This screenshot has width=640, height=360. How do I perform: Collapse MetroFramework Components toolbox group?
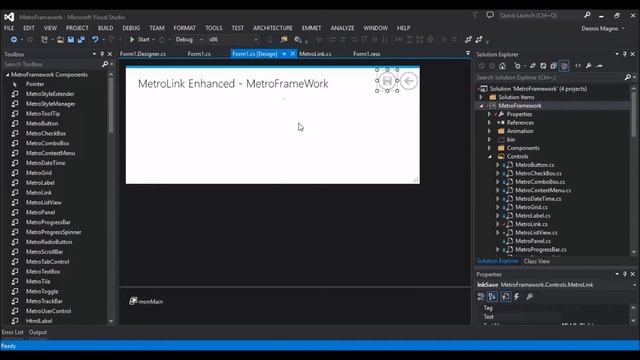(7, 75)
